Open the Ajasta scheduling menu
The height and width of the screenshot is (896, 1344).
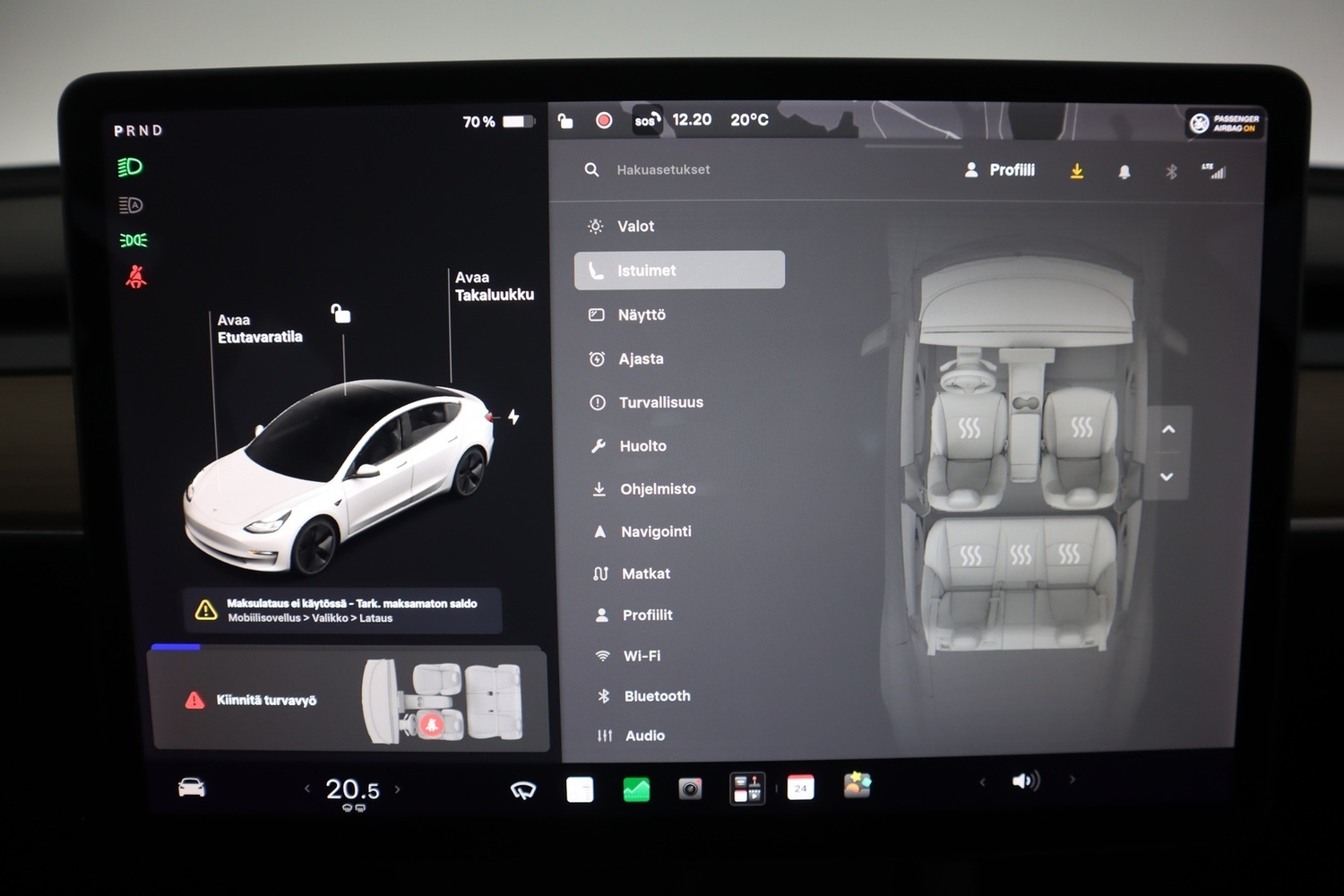click(626, 358)
